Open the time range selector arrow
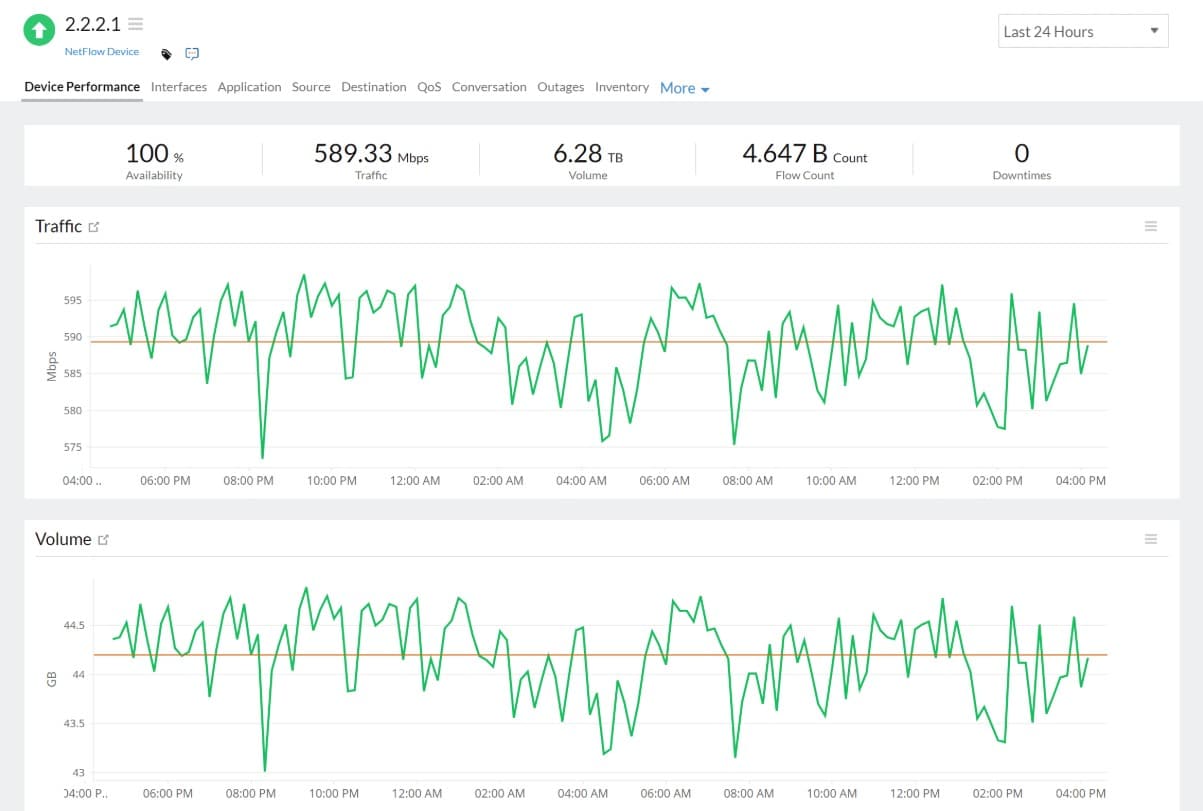 [1157, 31]
